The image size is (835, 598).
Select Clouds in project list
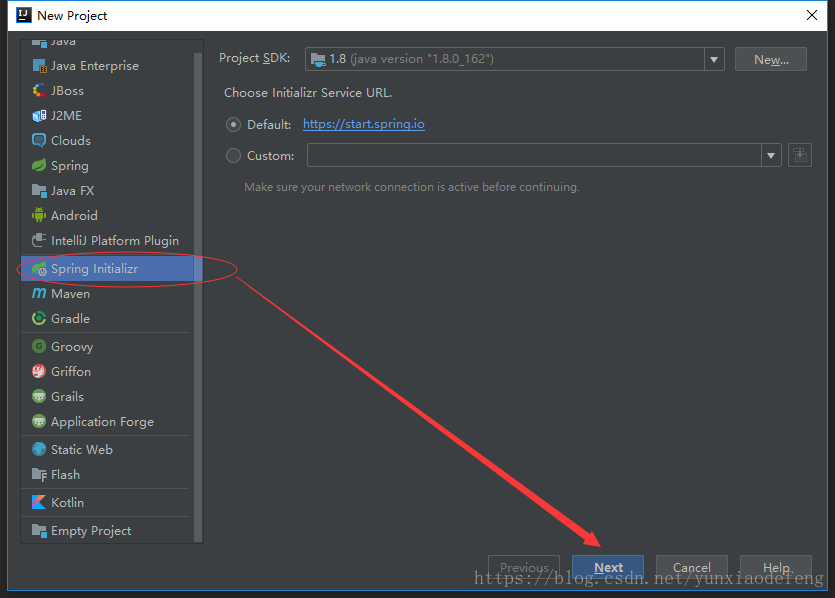[x=107, y=141]
